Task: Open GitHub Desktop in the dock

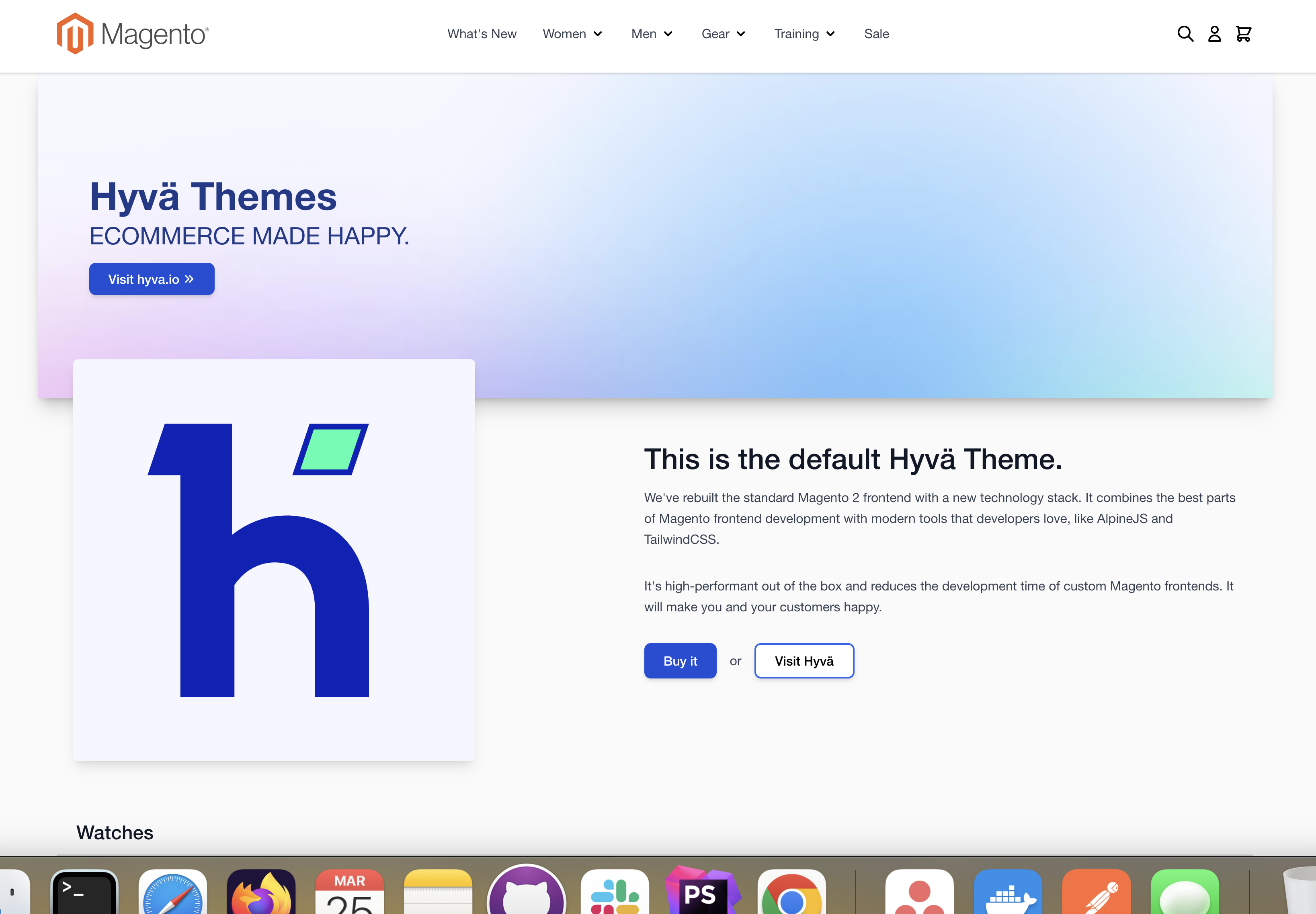Action: [x=526, y=889]
